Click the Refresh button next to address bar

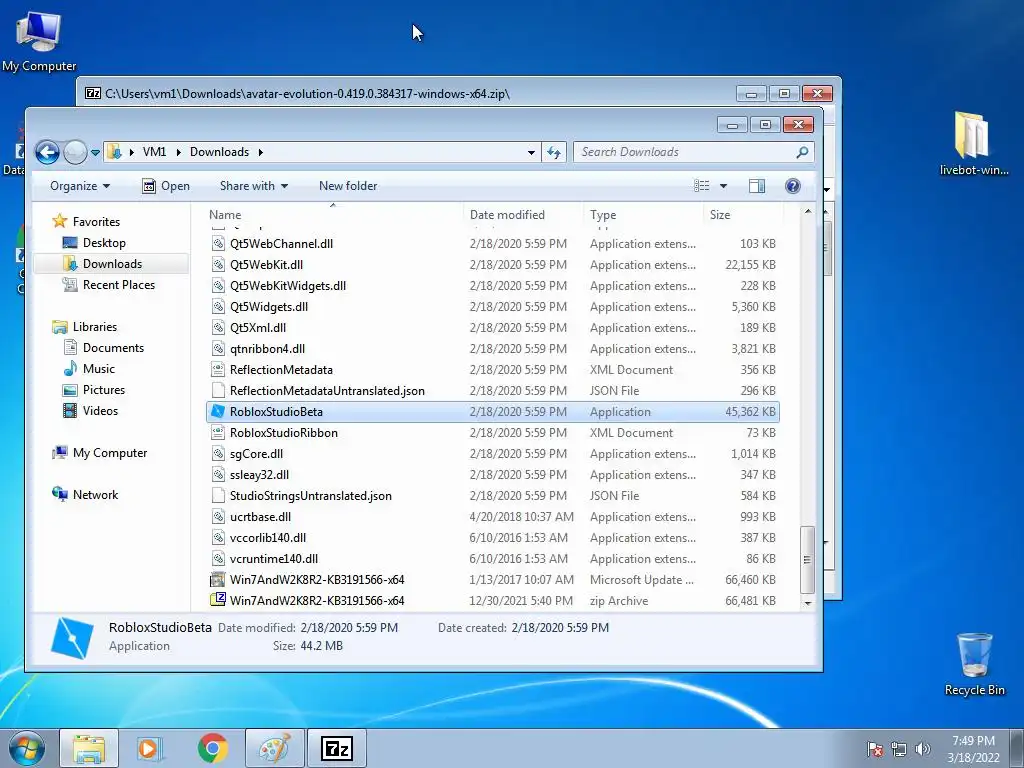[x=554, y=152]
